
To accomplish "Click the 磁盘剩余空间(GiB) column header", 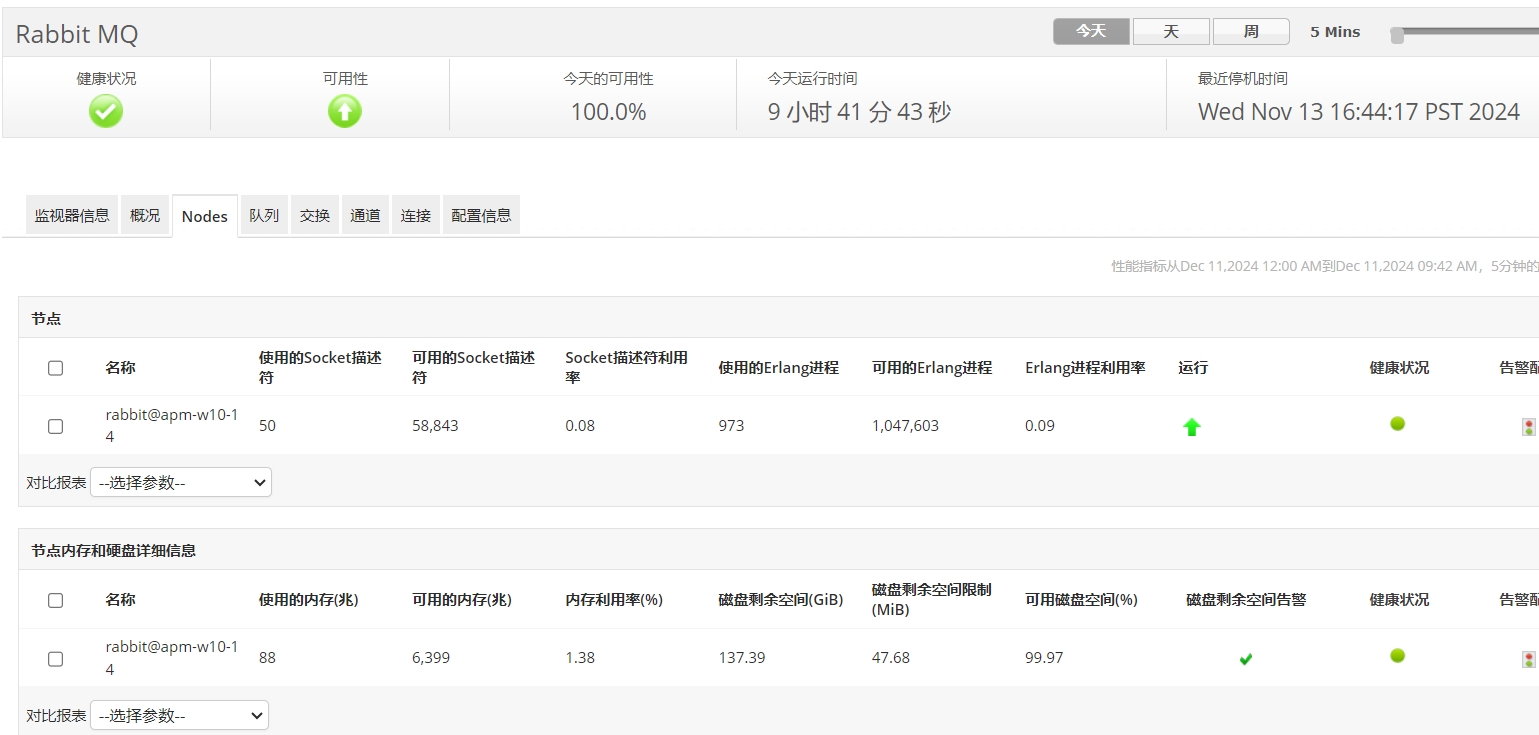I will click(781, 600).
